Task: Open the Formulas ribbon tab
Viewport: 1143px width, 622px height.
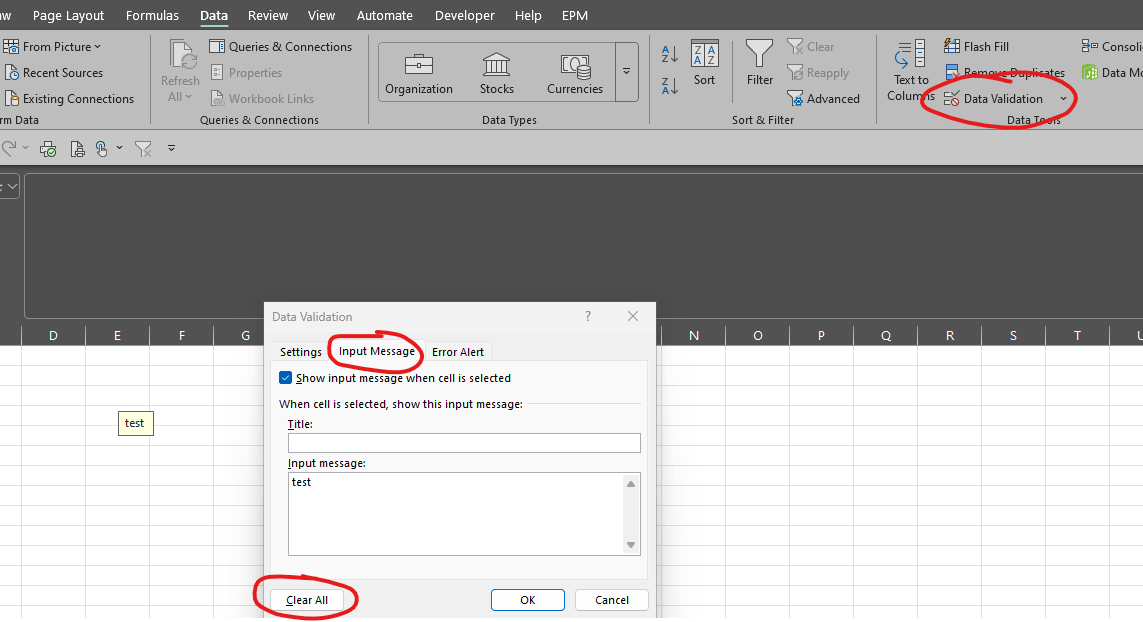Action: point(152,15)
